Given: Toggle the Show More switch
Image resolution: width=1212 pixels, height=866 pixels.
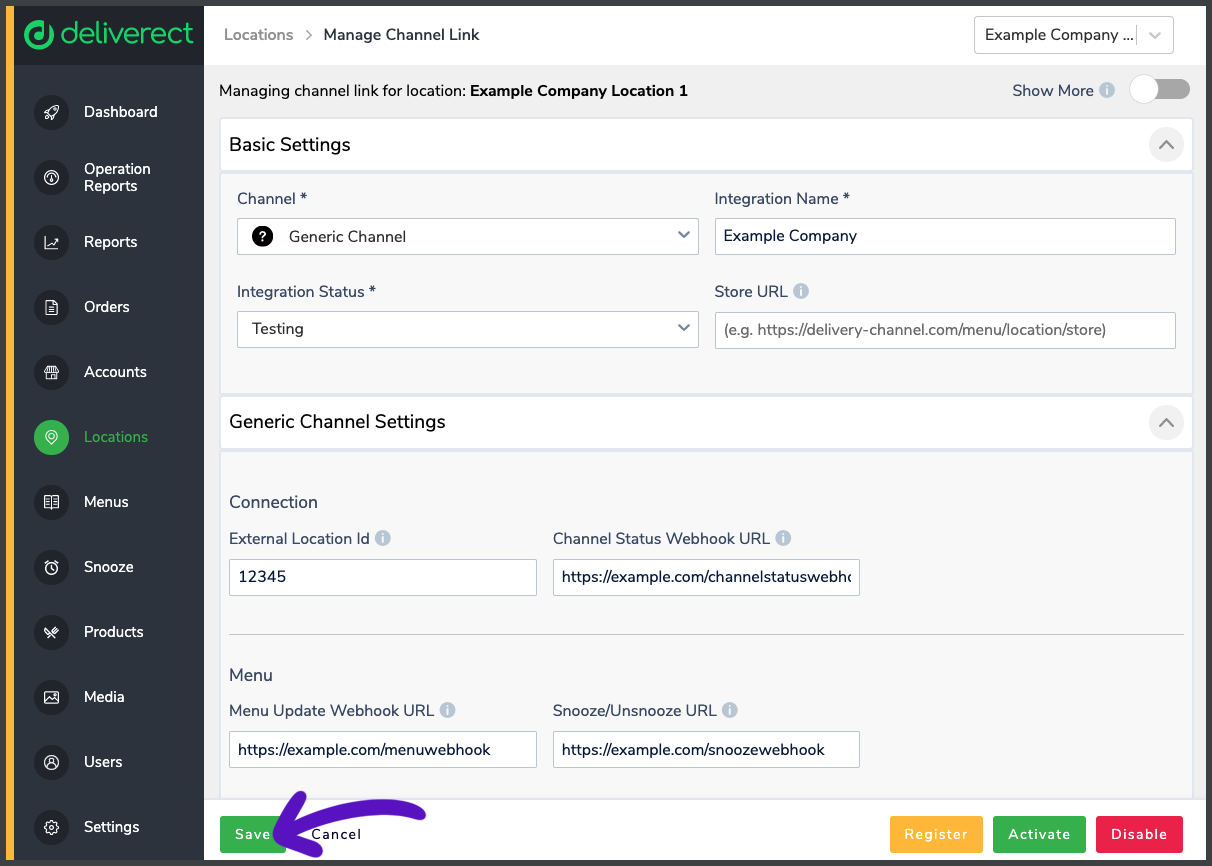Looking at the screenshot, I should 1160,89.
